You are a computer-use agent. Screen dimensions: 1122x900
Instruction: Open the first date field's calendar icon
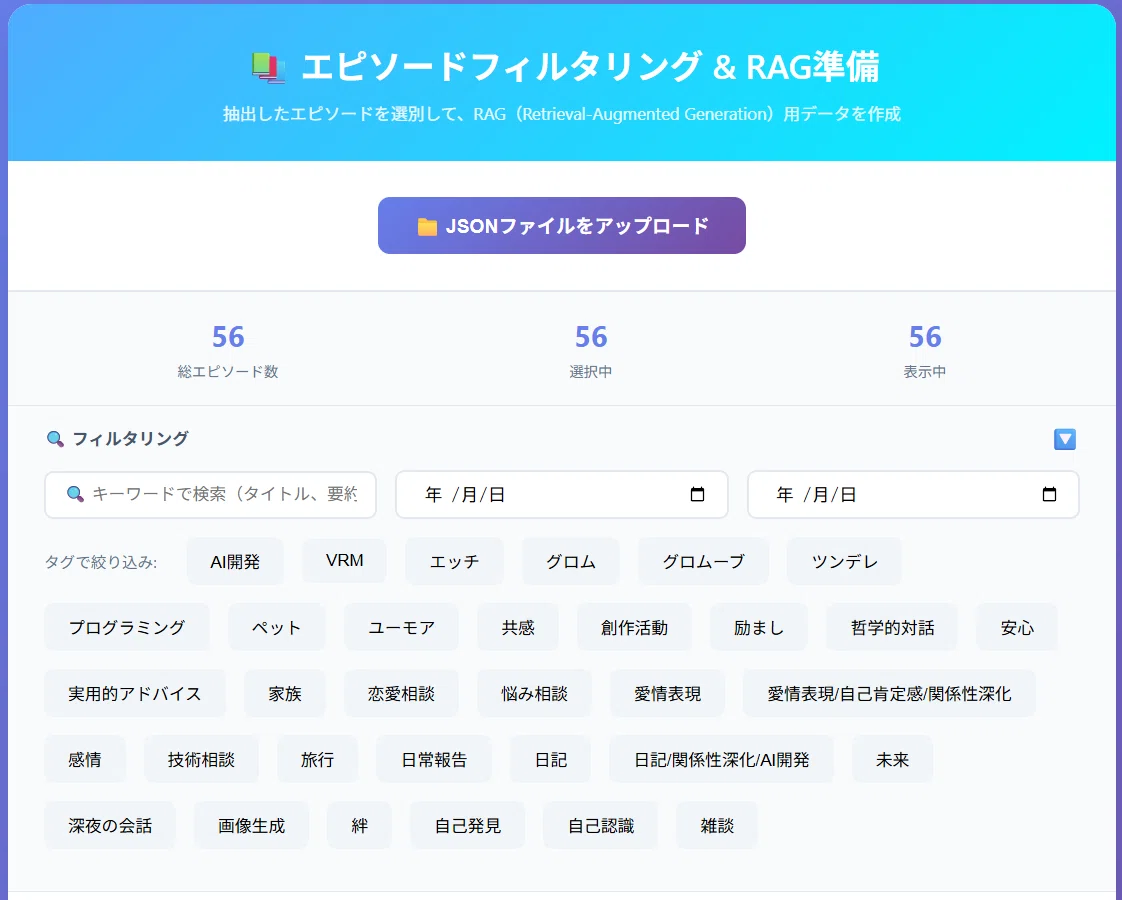tap(697, 494)
